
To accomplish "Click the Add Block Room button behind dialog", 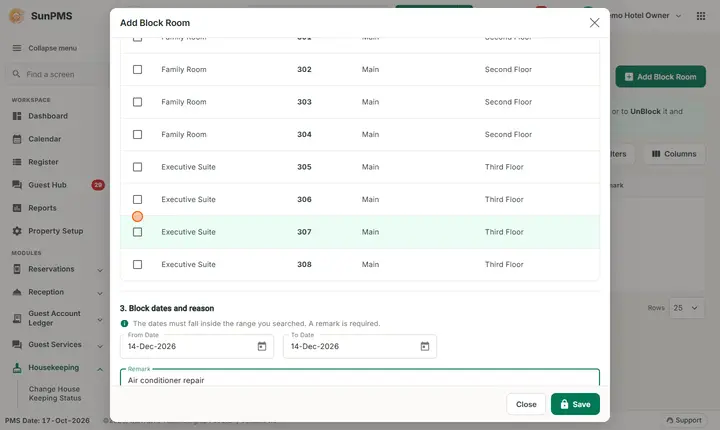I will (660, 77).
